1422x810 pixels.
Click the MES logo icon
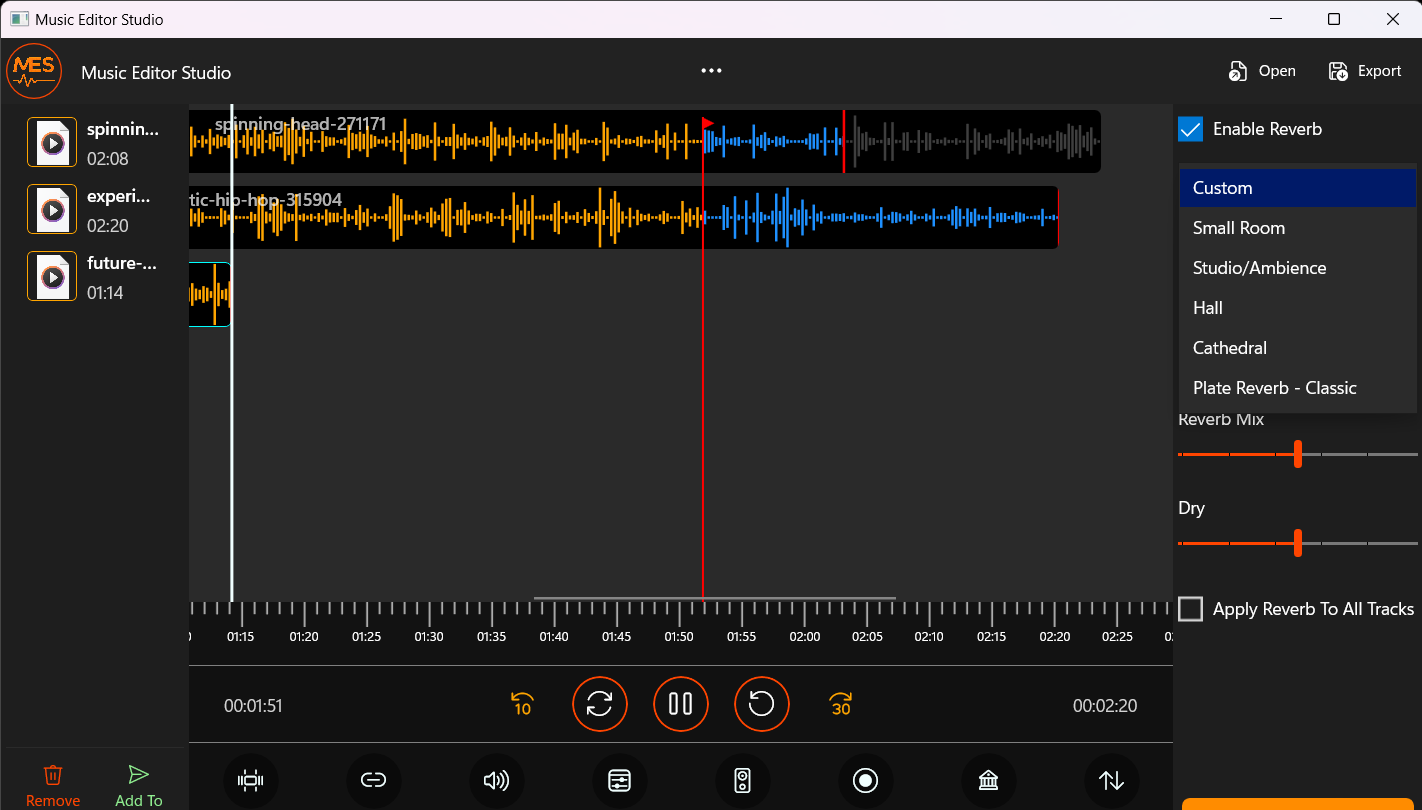click(x=34, y=71)
